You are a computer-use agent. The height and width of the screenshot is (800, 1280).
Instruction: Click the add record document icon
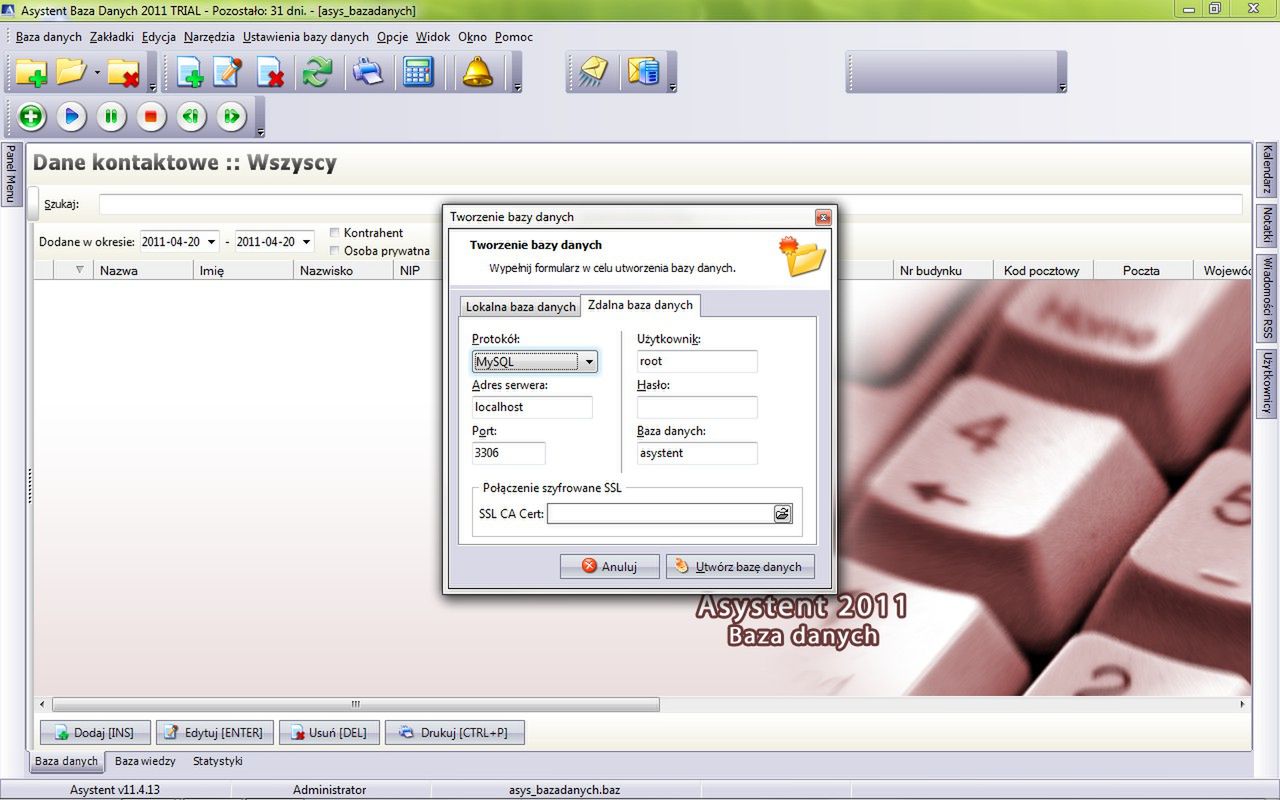pyautogui.click(x=190, y=72)
